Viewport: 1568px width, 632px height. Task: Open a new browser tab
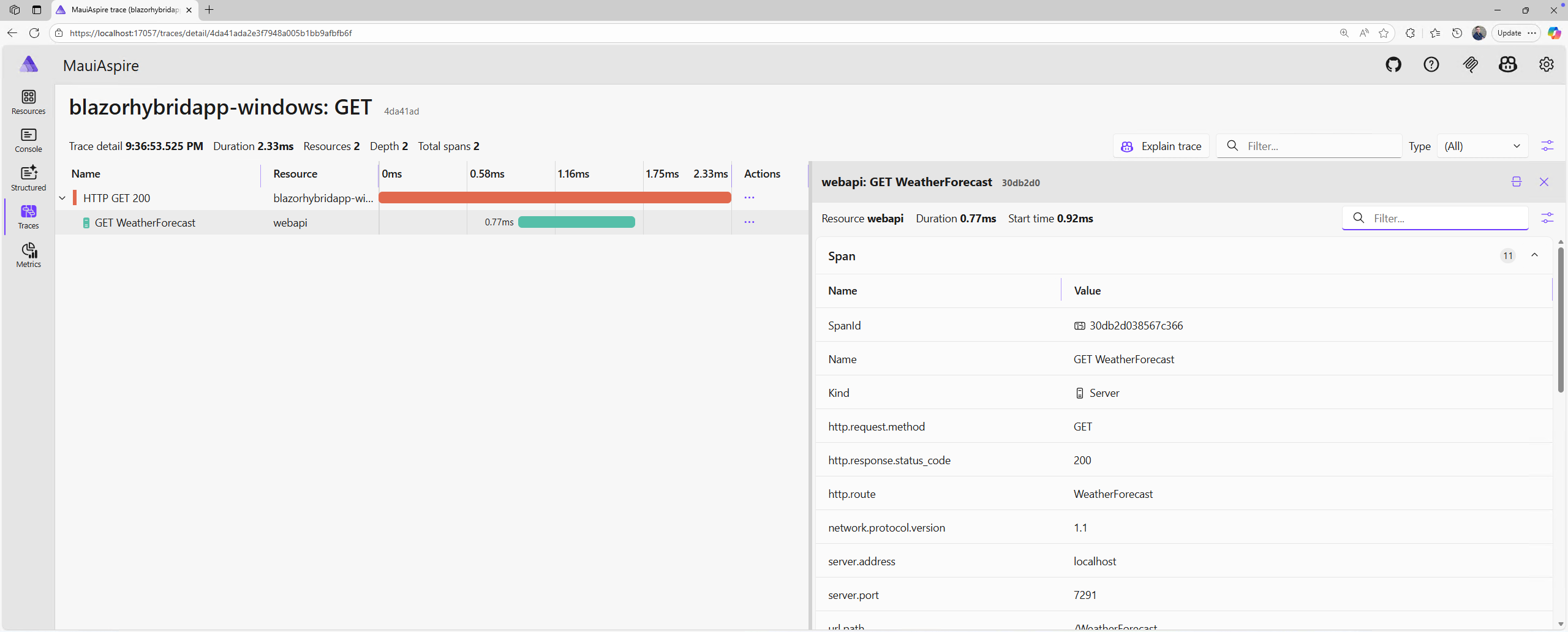(209, 10)
